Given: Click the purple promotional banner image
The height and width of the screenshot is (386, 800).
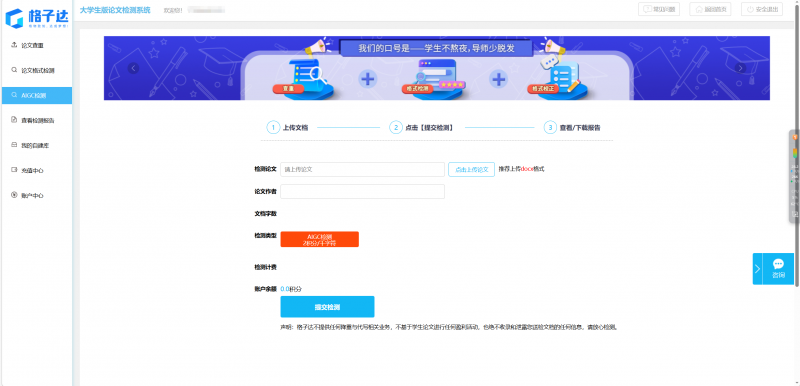Looking at the screenshot, I should (x=437, y=68).
